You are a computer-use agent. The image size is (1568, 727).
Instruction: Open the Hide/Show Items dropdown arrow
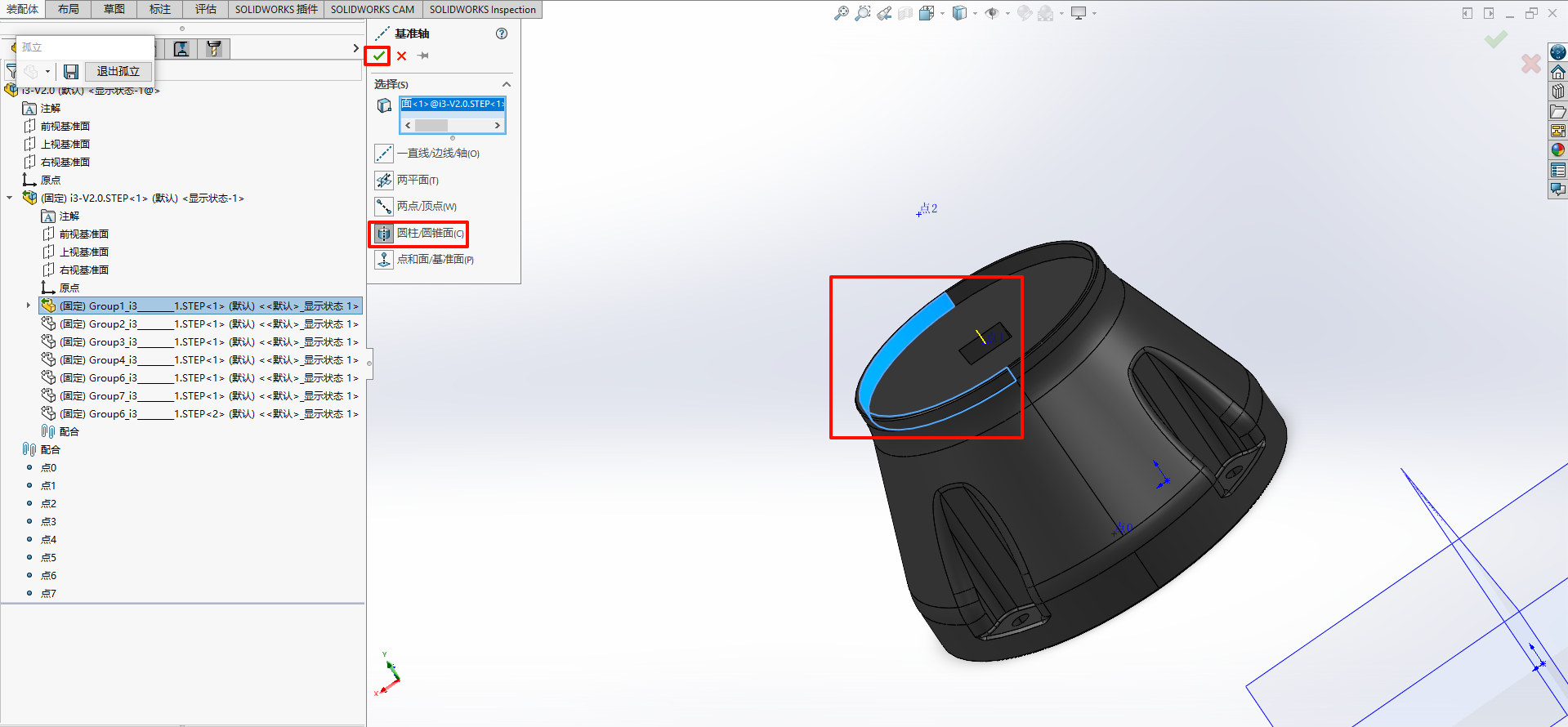point(1007,13)
